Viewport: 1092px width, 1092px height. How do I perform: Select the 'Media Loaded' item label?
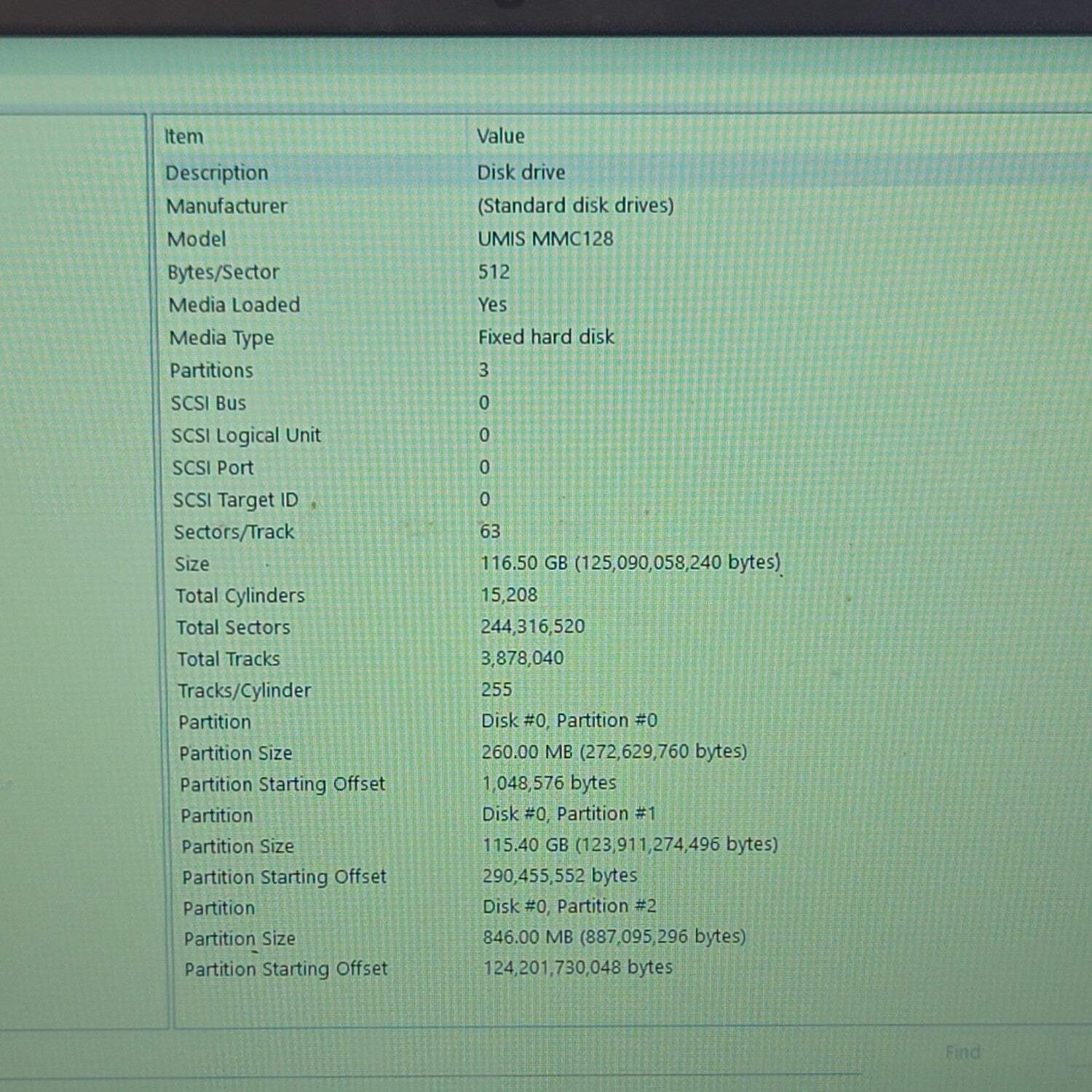point(234,305)
